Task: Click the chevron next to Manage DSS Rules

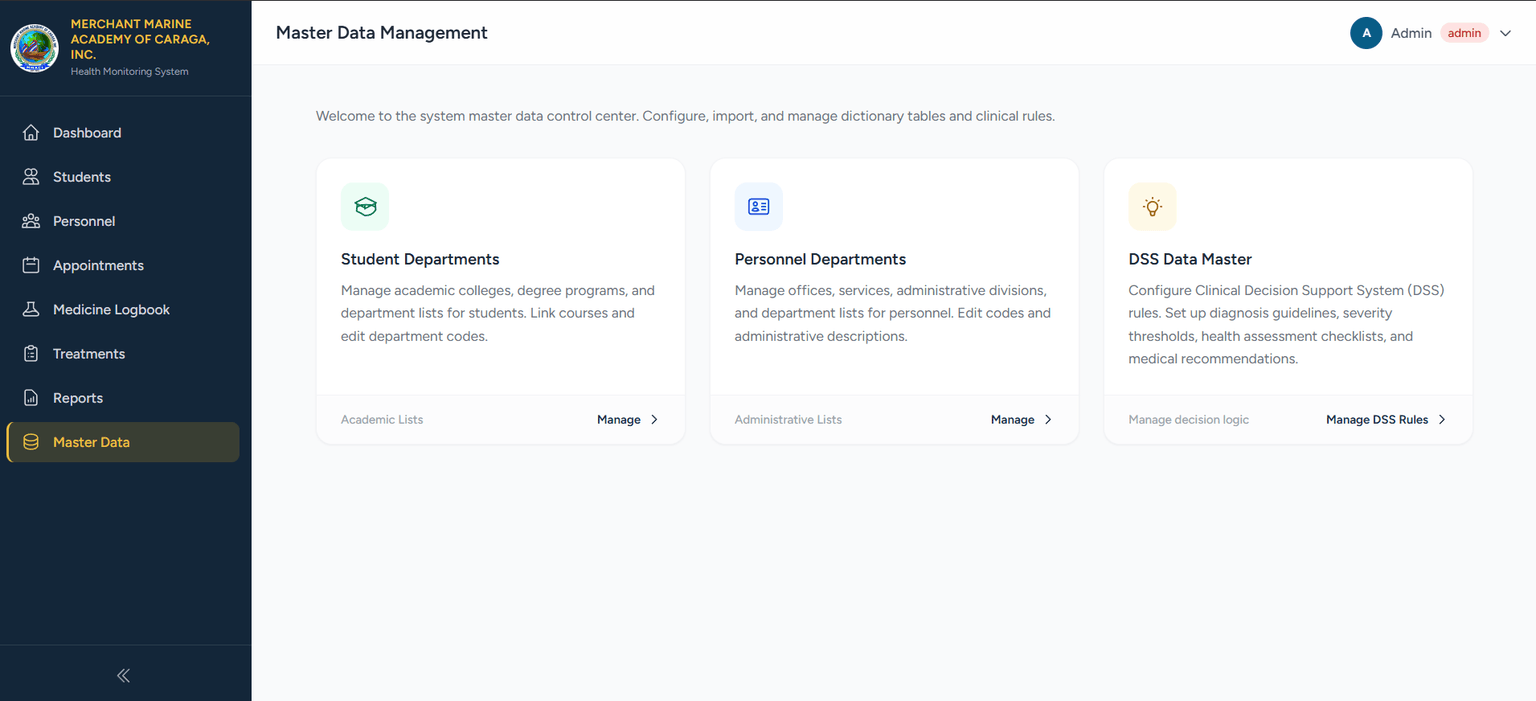Action: (x=1442, y=420)
